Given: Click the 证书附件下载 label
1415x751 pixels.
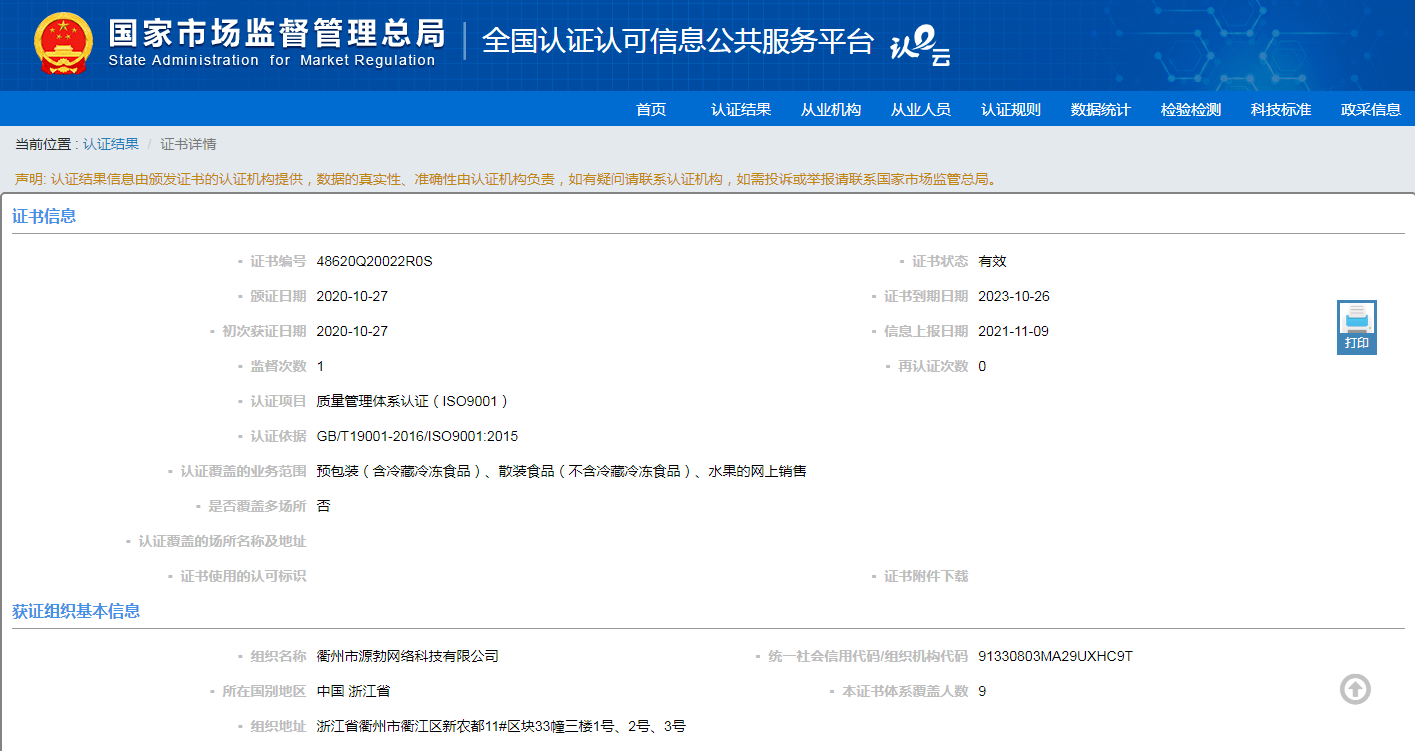Looking at the screenshot, I should (926, 576).
